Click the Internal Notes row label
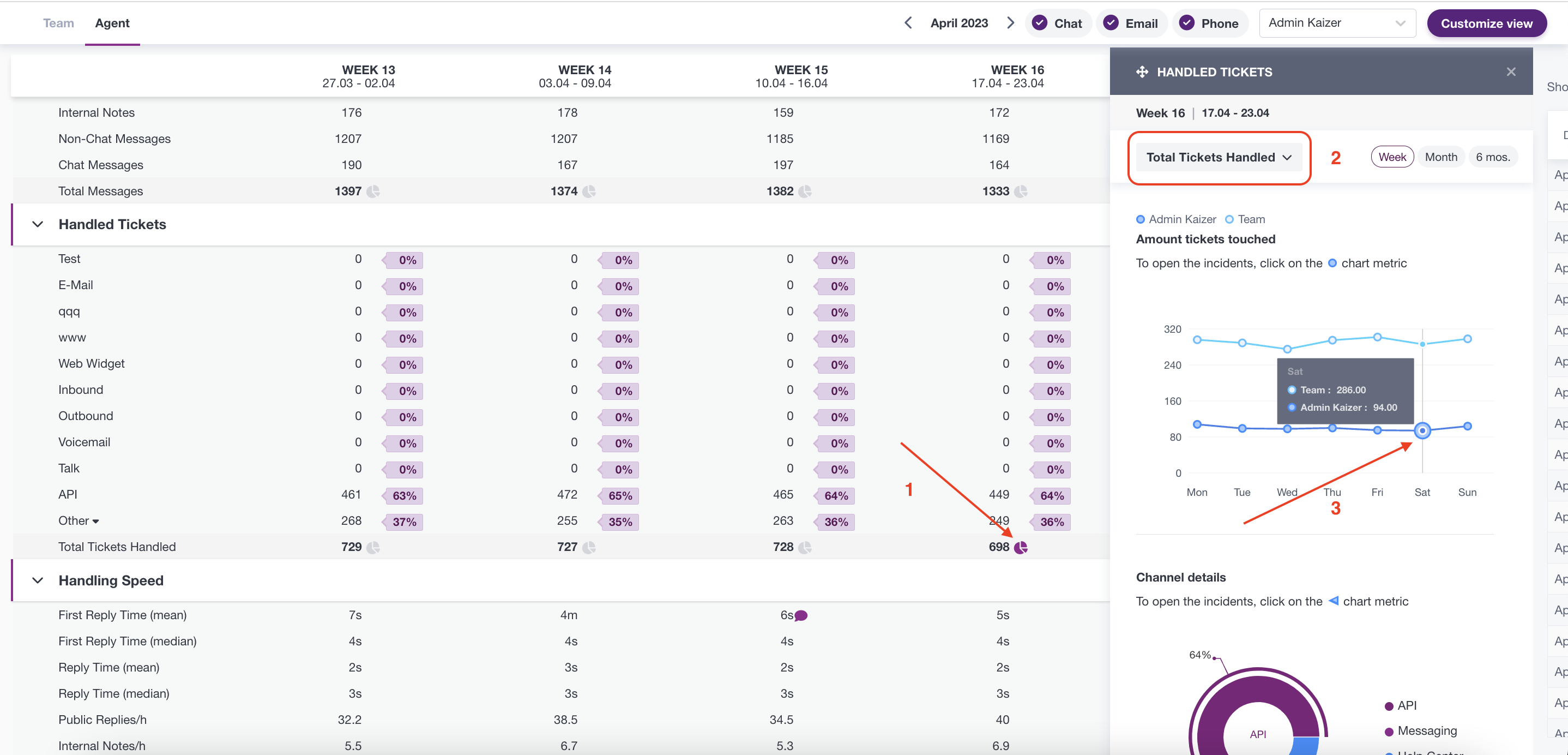This screenshot has height=755, width=1568. [x=96, y=112]
